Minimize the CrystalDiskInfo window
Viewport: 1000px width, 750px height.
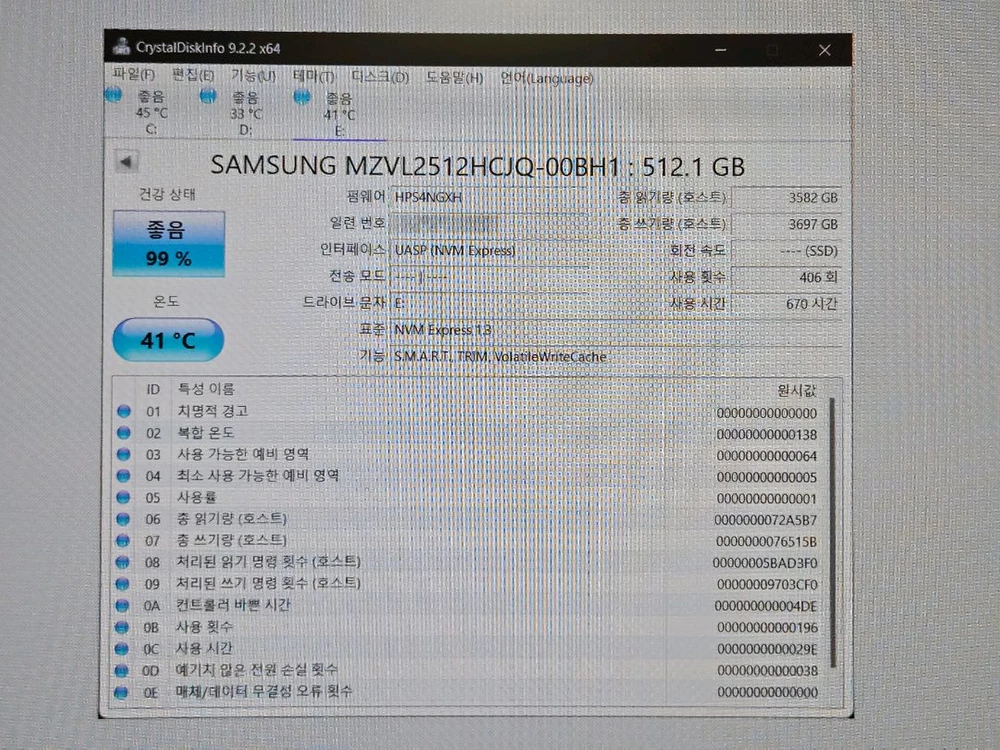click(721, 50)
